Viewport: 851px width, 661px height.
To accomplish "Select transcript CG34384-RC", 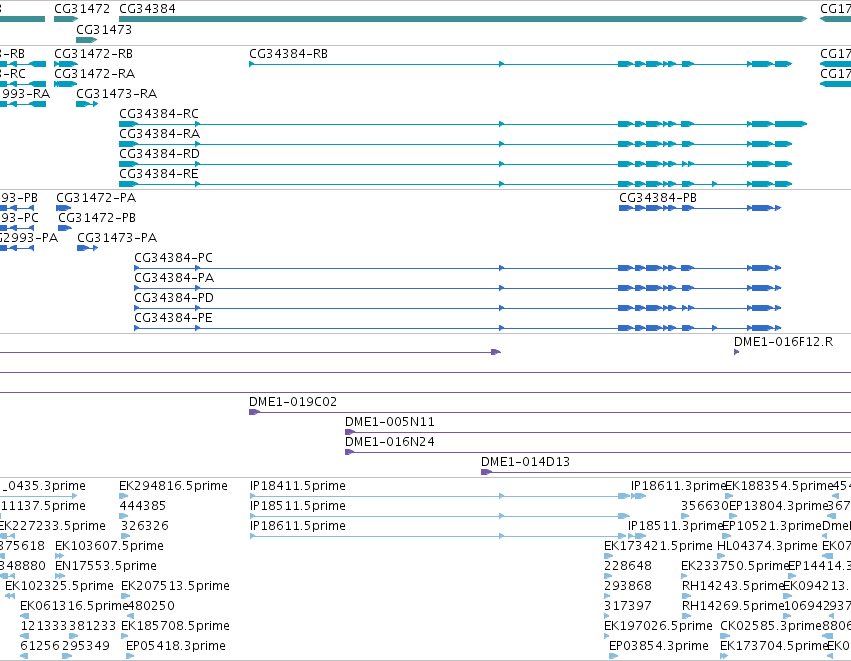I will pyautogui.click(x=463, y=124).
